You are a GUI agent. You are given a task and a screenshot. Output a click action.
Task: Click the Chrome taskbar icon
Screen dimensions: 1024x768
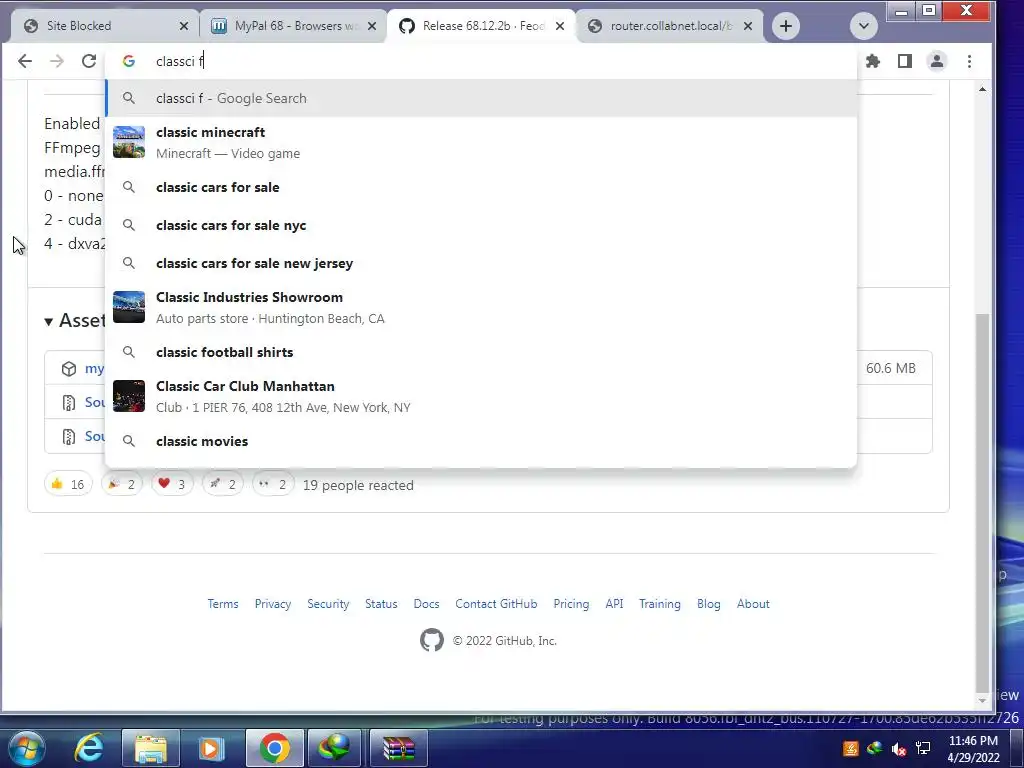coord(274,748)
